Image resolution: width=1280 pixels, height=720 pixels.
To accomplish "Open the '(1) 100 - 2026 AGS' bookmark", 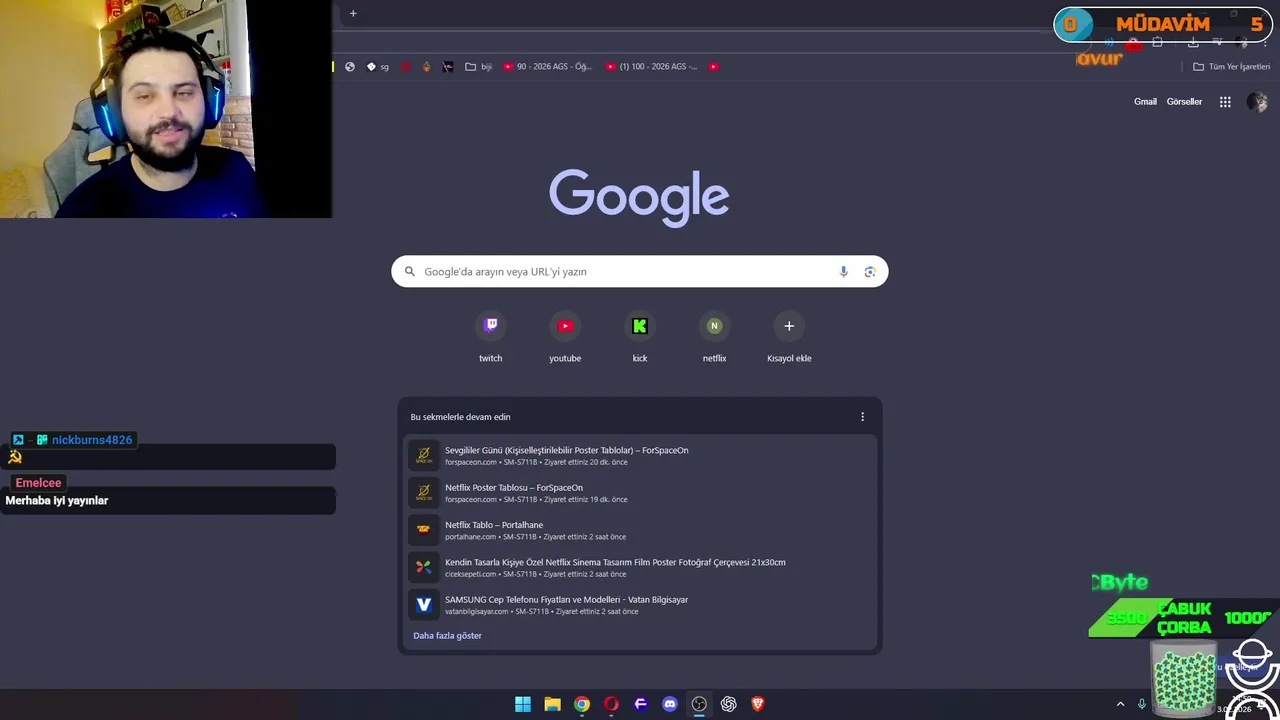I will tap(652, 67).
